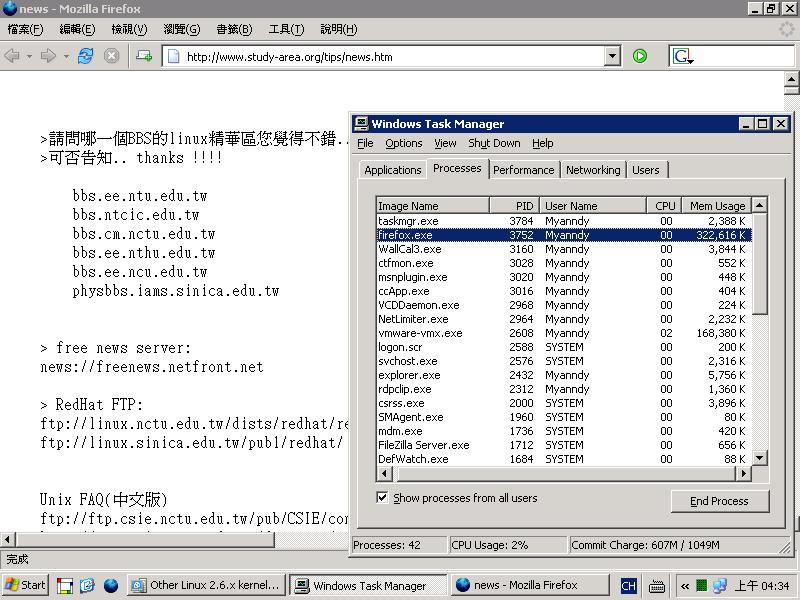Switch to the Networking tab
800x600 pixels.
point(593,170)
